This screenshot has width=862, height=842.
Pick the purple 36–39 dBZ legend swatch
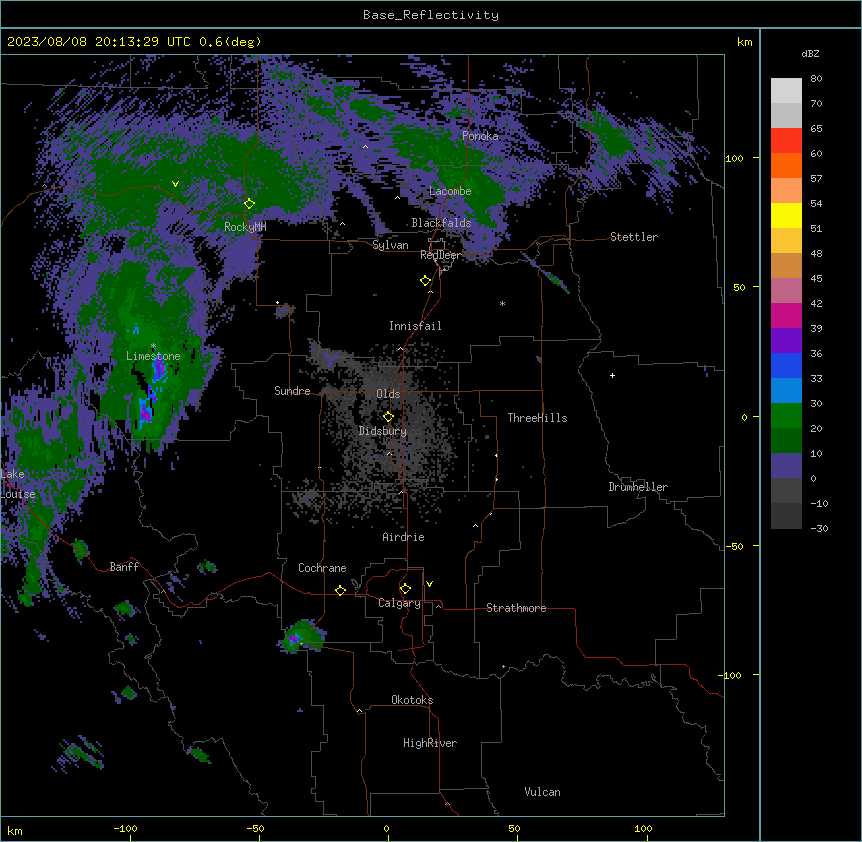pyautogui.click(x=786, y=341)
